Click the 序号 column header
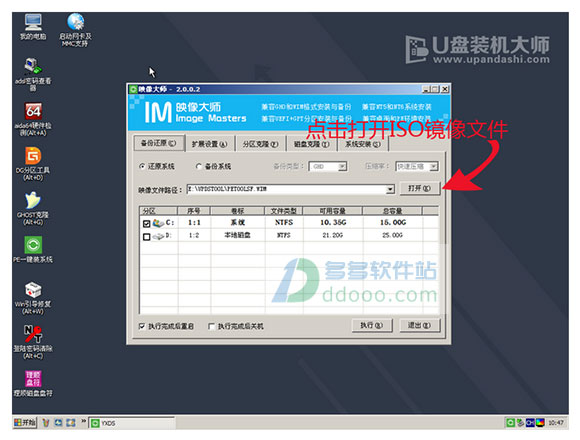This screenshot has width=580, height=440. pos(194,211)
